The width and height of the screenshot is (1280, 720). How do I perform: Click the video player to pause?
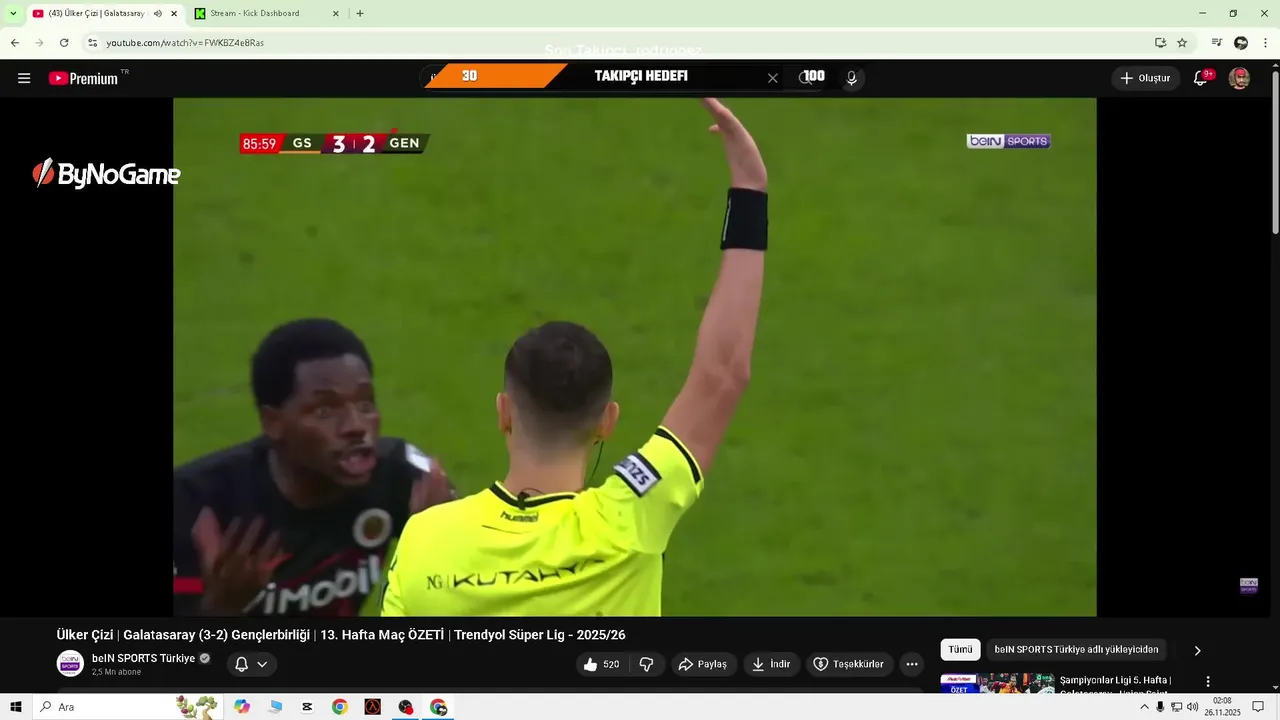(x=634, y=356)
